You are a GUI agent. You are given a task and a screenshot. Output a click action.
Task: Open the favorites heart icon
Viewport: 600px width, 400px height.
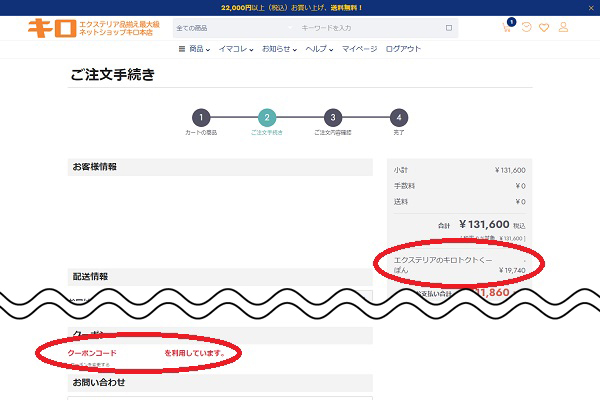tap(544, 28)
